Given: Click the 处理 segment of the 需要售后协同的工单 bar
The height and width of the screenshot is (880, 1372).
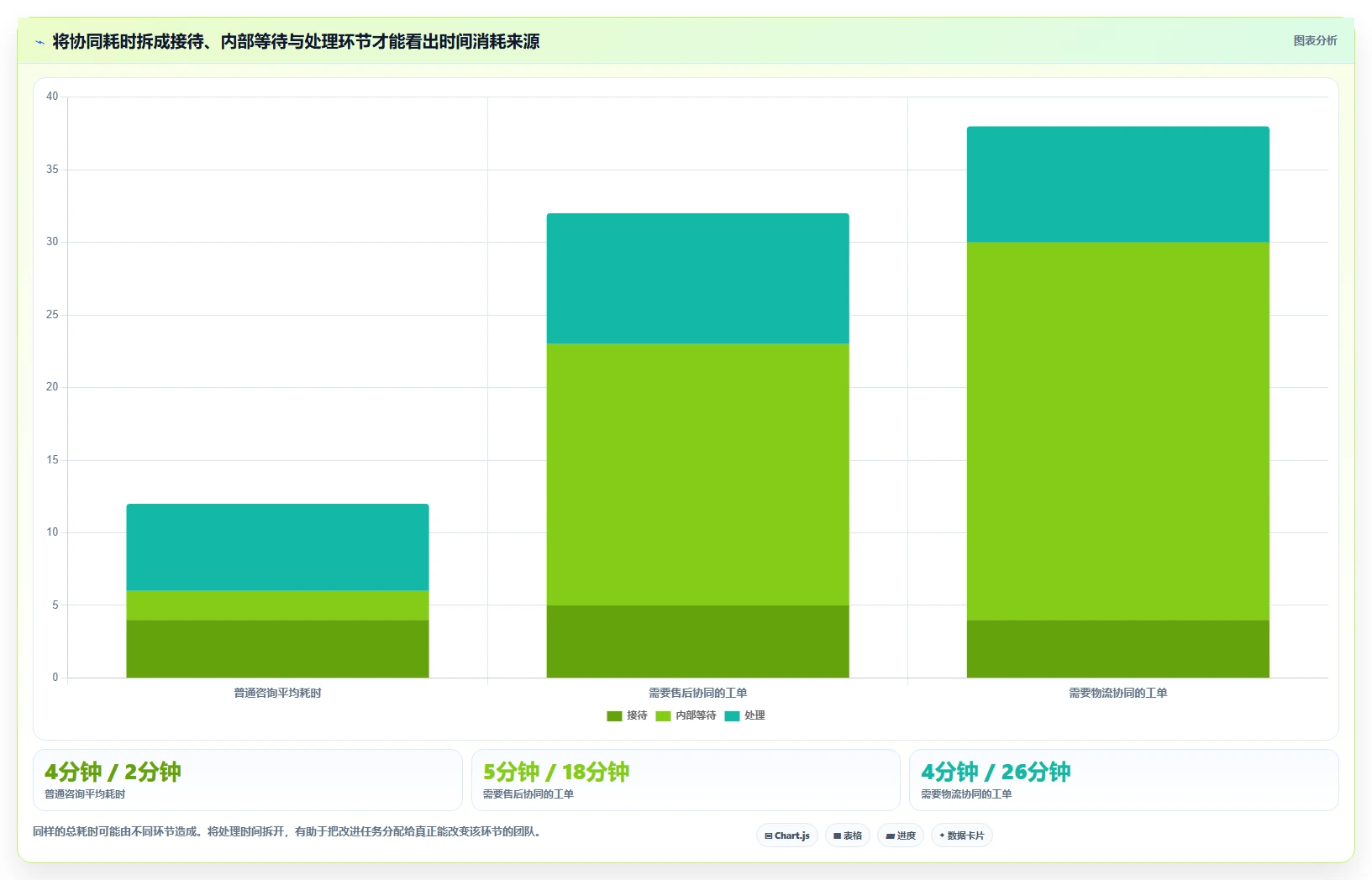Looking at the screenshot, I should (697, 279).
